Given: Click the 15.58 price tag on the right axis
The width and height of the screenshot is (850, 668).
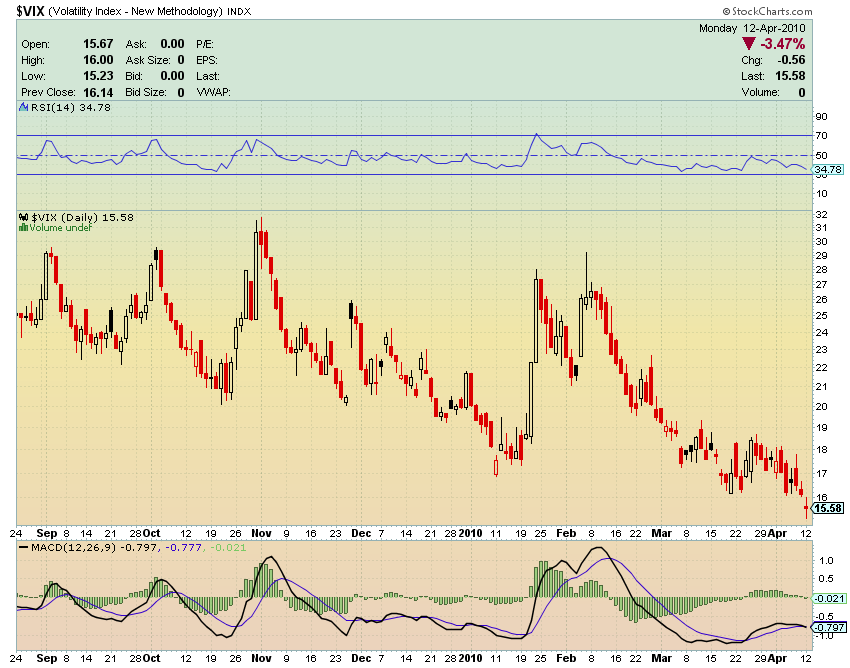Looking at the screenshot, I should (829, 508).
